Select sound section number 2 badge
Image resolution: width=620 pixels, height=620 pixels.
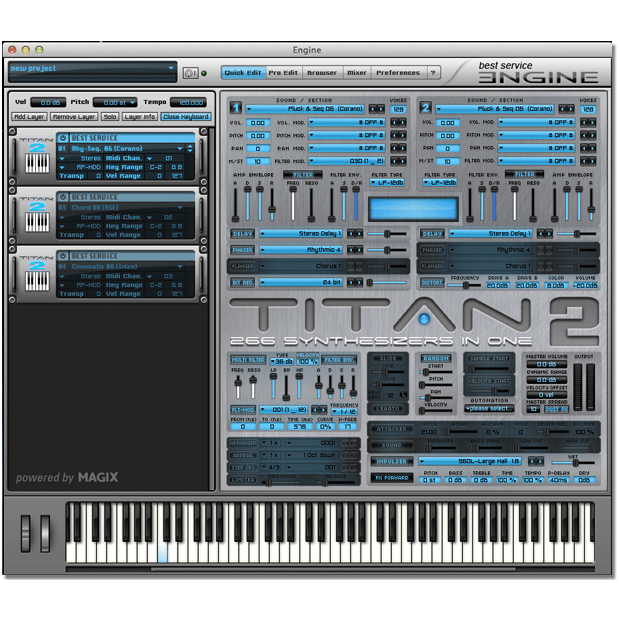coord(426,108)
